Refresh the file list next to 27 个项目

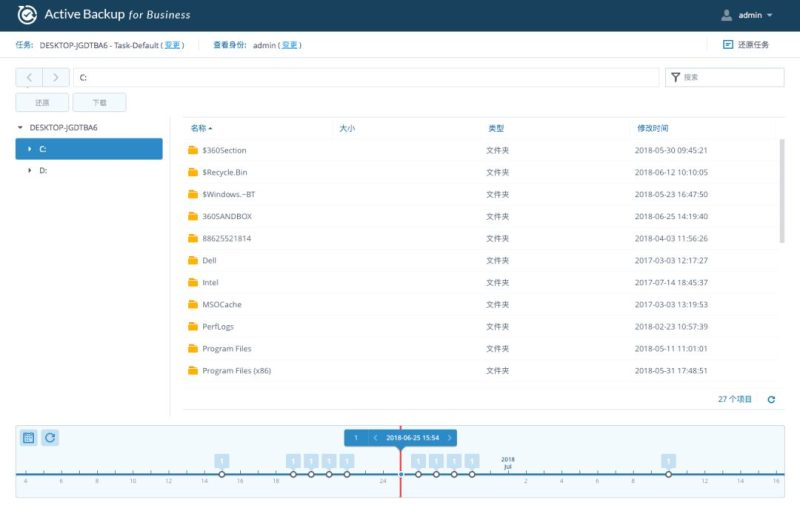click(771, 399)
